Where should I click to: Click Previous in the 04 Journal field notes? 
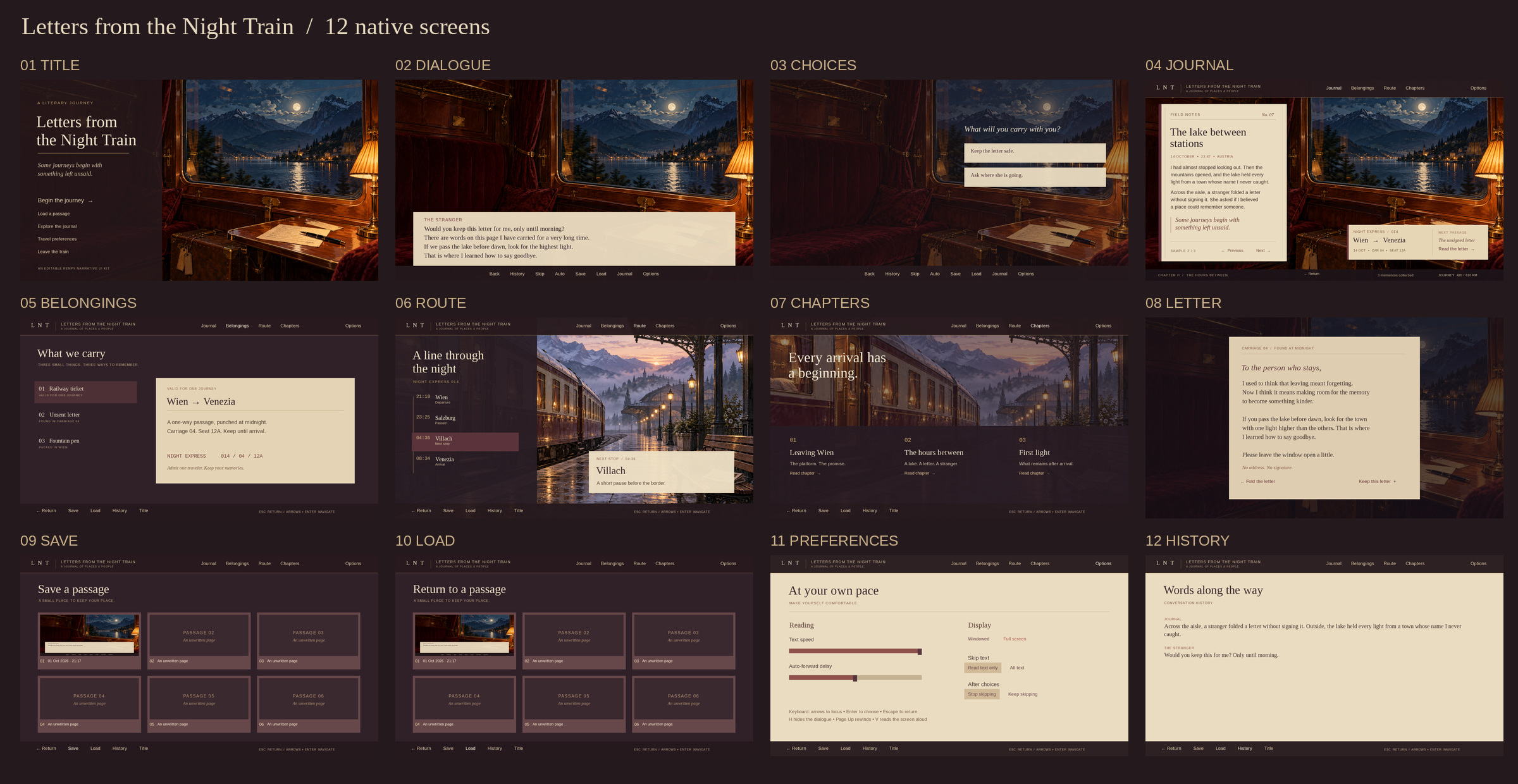tap(1232, 250)
